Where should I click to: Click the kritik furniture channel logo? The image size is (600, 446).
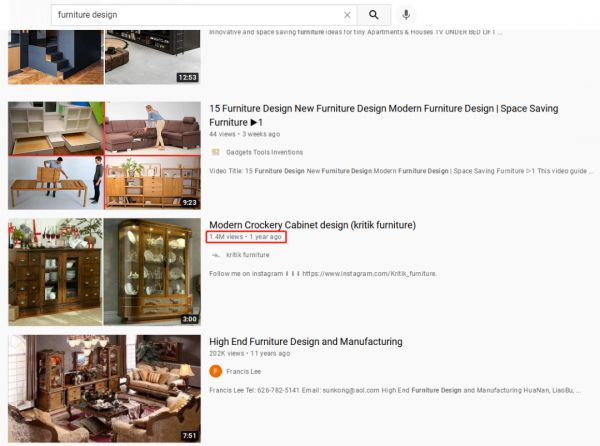215,255
